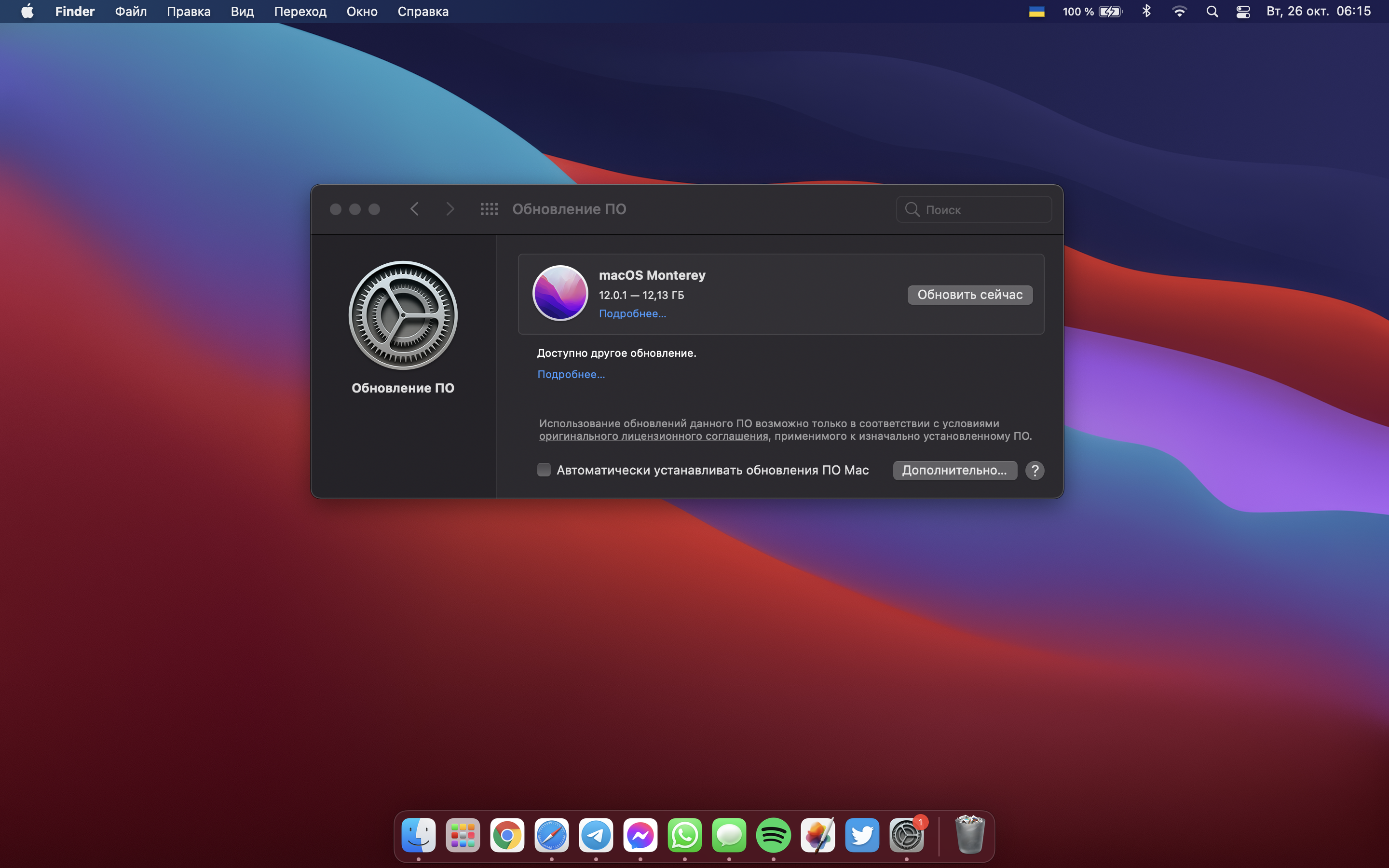1389x868 pixels.
Task: Open the original license agreement link
Action: coord(653,436)
